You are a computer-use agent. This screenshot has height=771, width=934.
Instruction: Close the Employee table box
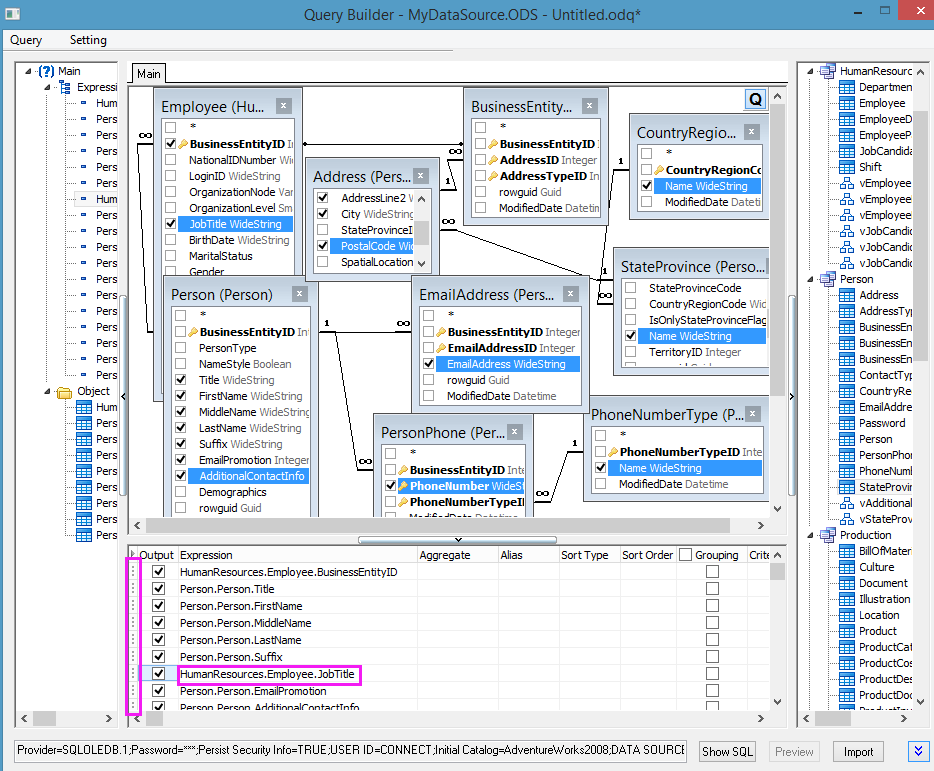coord(284,106)
